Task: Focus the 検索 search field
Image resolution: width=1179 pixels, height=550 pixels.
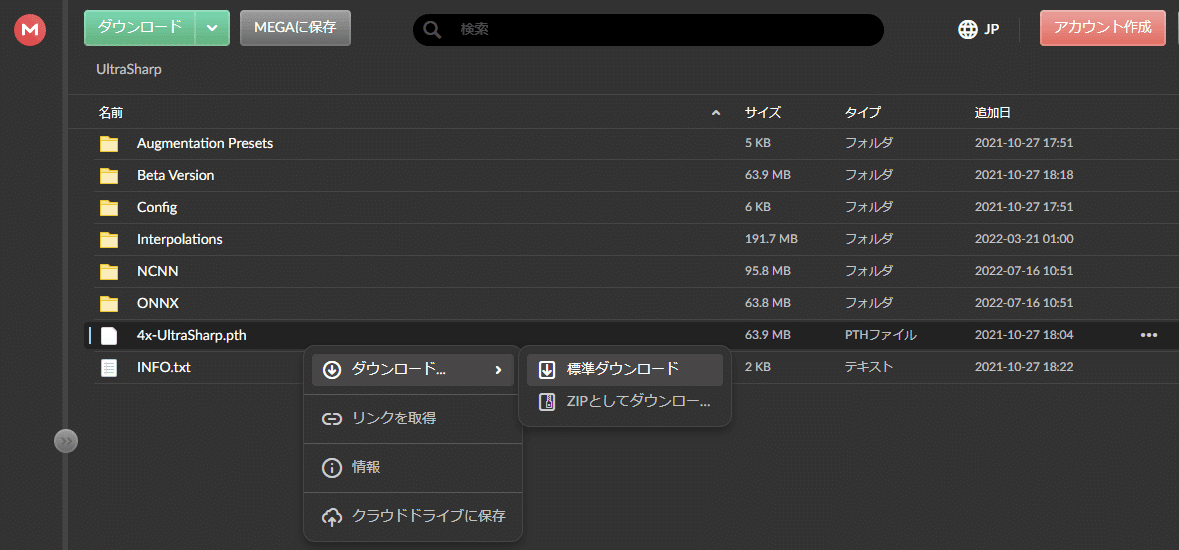Action: click(x=648, y=29)
